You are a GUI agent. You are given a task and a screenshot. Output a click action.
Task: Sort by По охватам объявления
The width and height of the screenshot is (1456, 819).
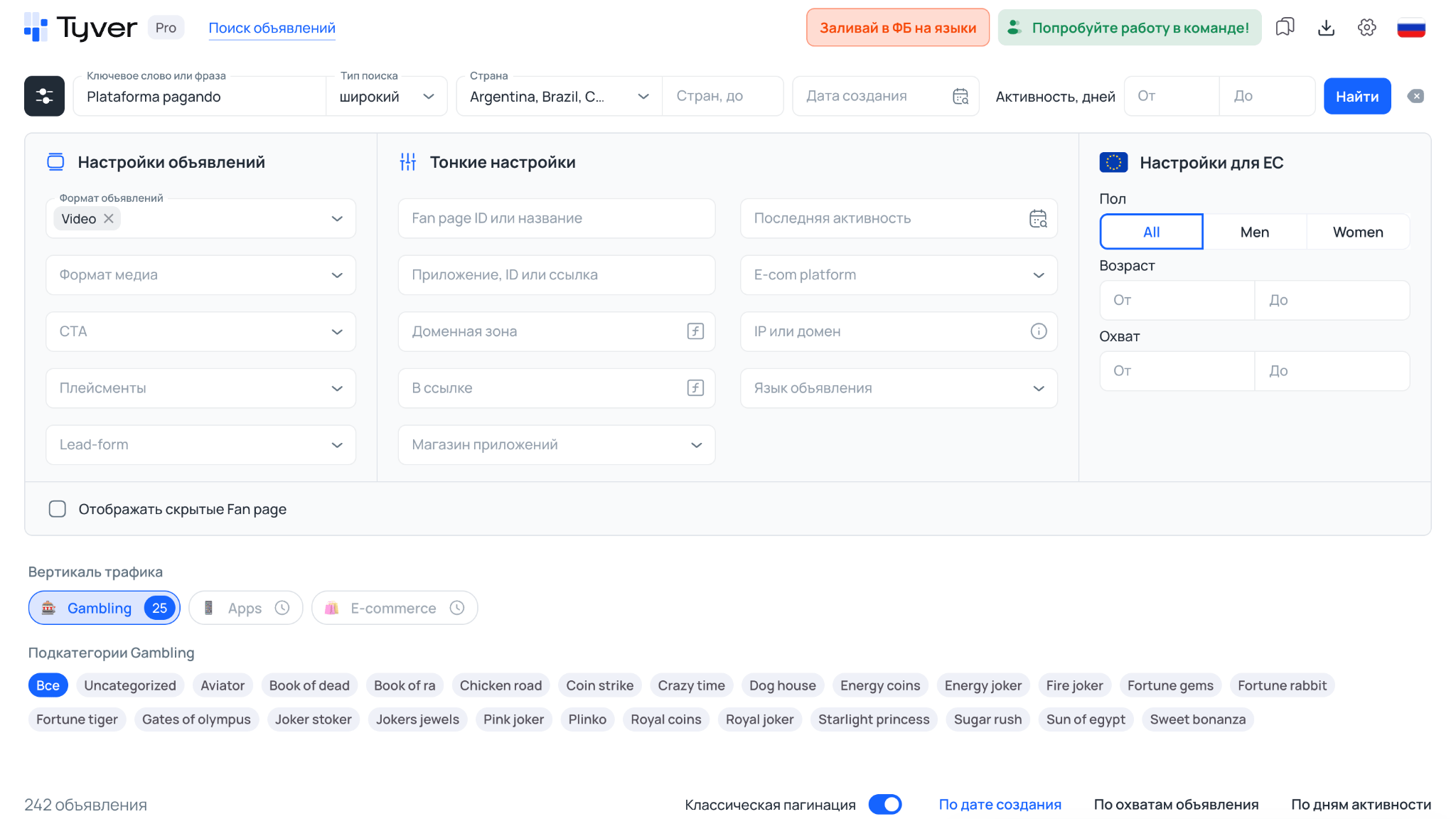pos(1175,804)
